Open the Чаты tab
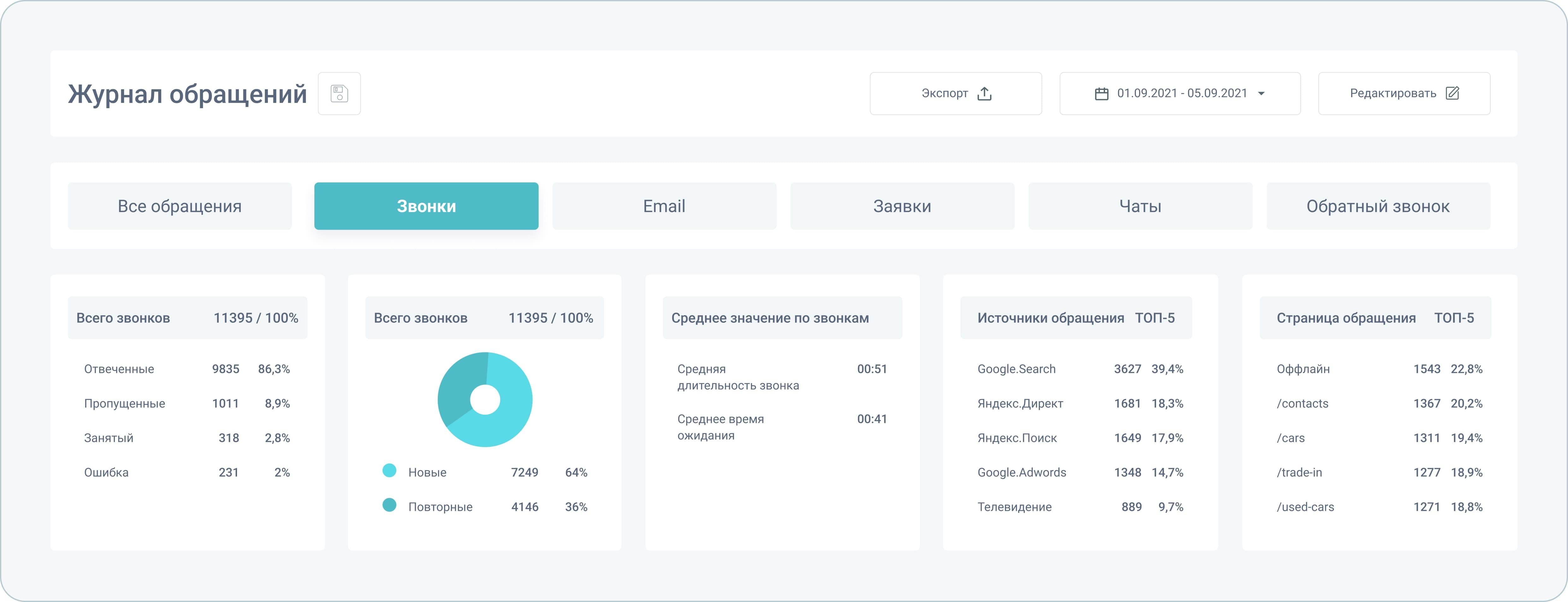The height and width of the screenshot is (602, 1568). pyautogui.click(x=1140, y=206)
